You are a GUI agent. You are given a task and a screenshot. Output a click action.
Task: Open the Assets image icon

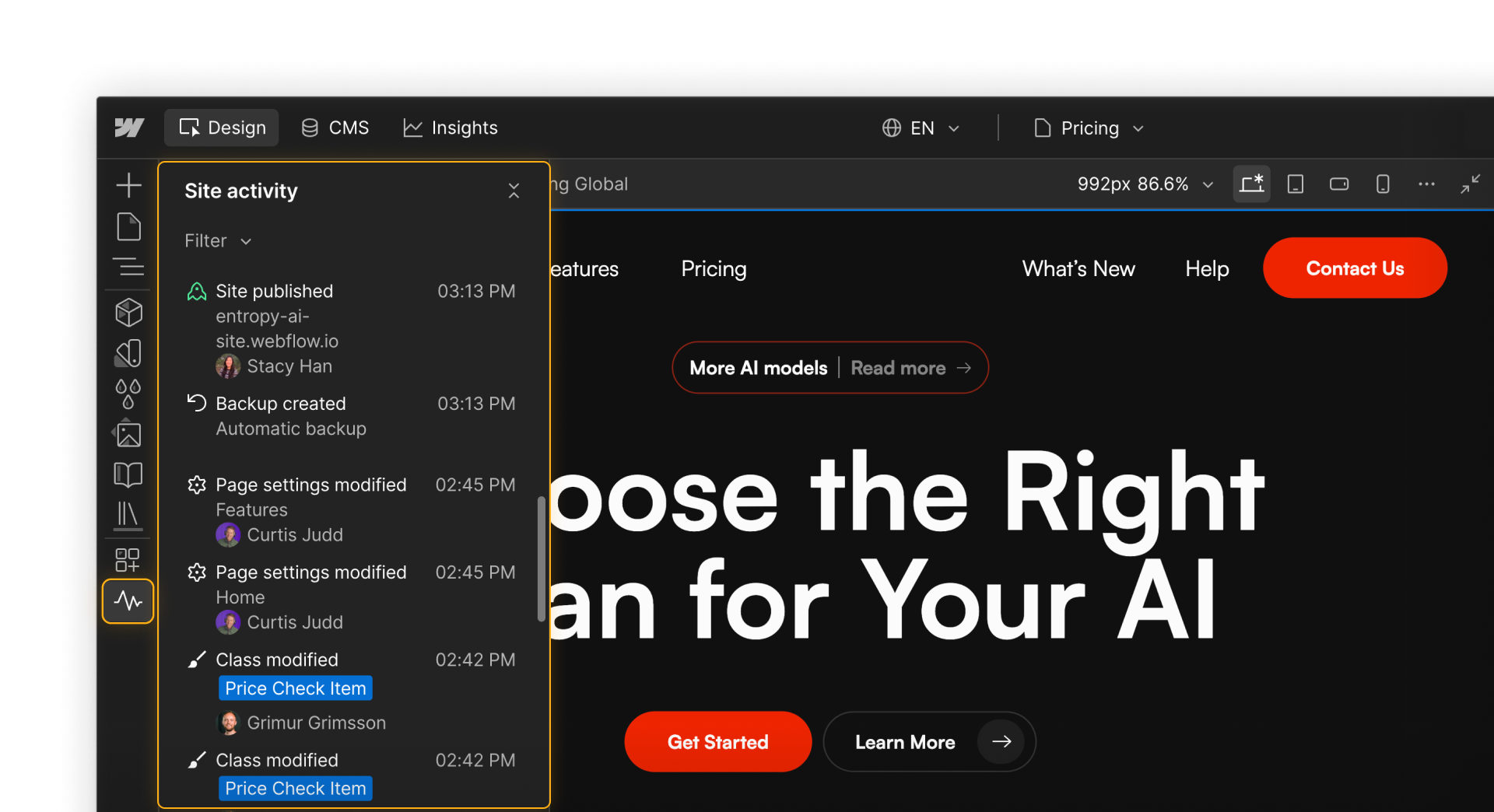point(128,434)
